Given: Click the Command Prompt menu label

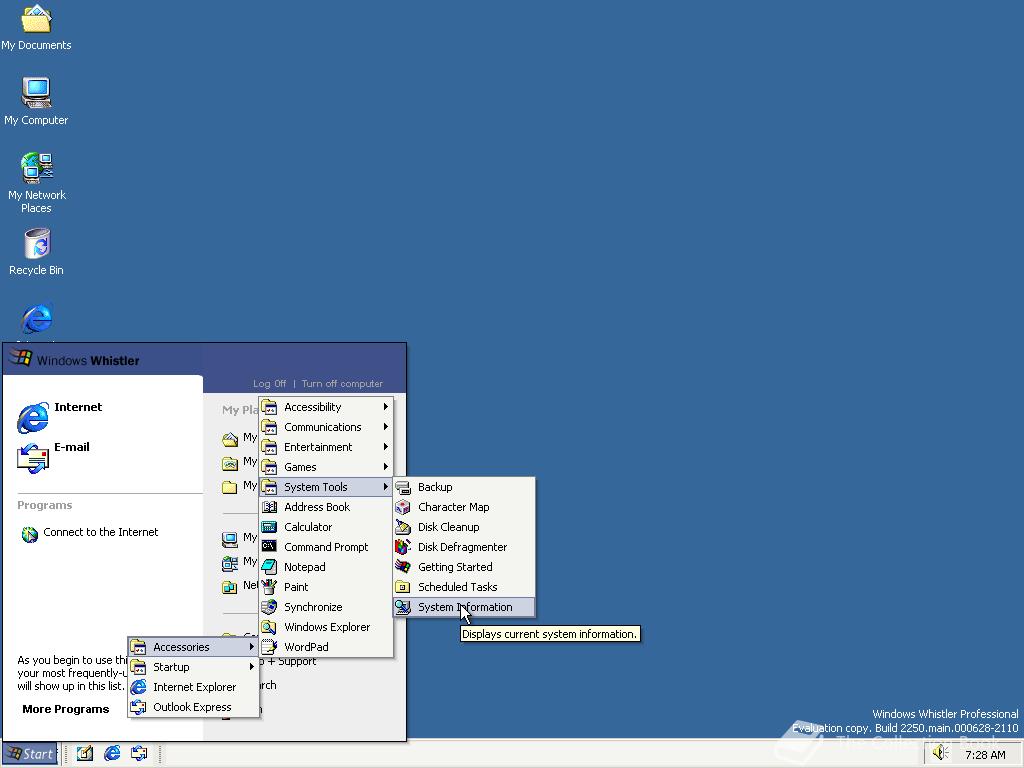Looking at the screenshot, I should (326, 547).
